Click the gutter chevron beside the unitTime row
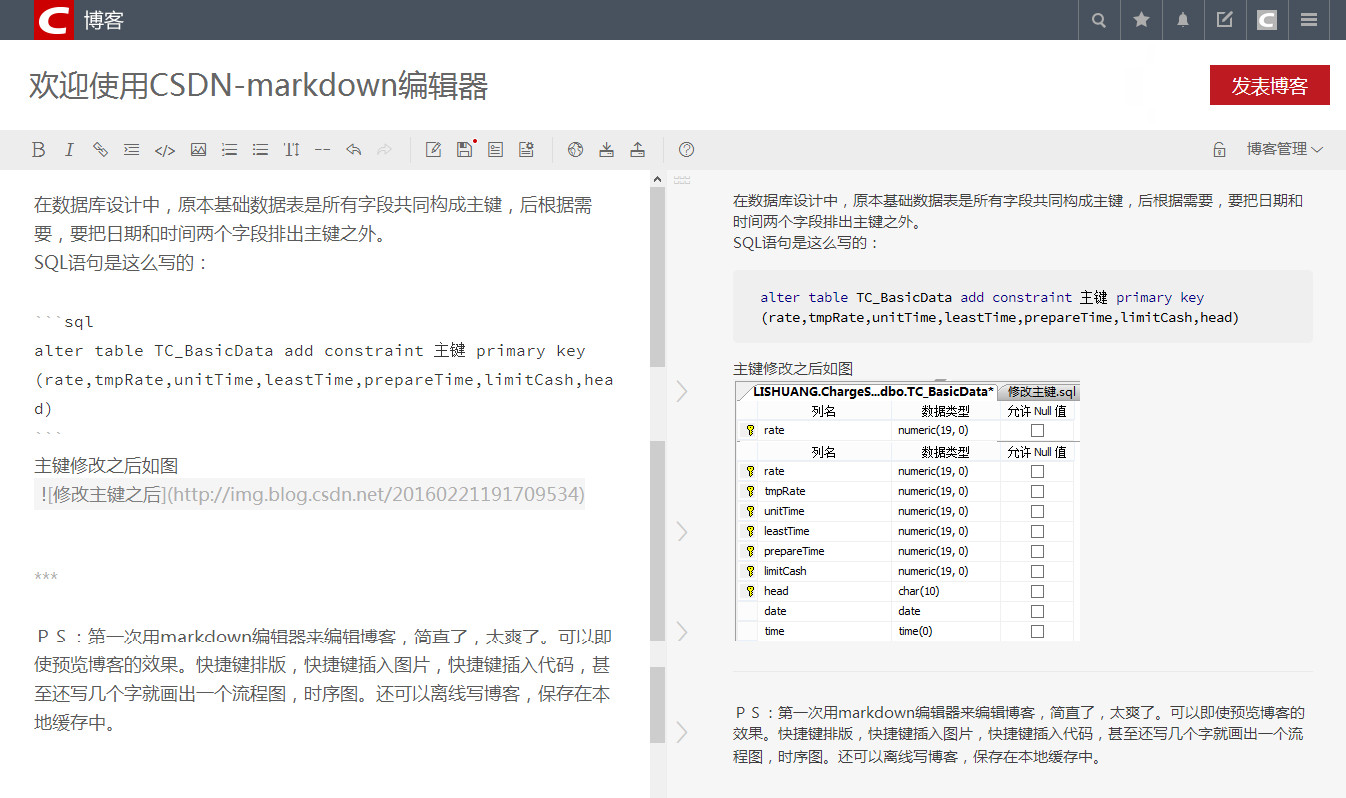This screenshot has width=1346, height=798. (682, 531)
